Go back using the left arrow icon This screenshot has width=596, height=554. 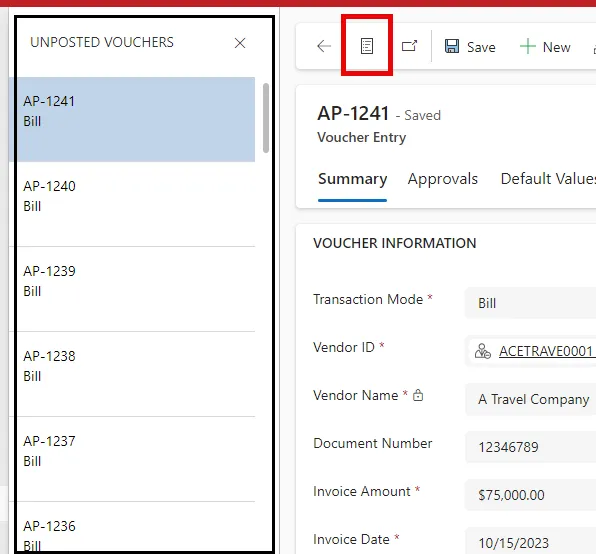[324, 46]
